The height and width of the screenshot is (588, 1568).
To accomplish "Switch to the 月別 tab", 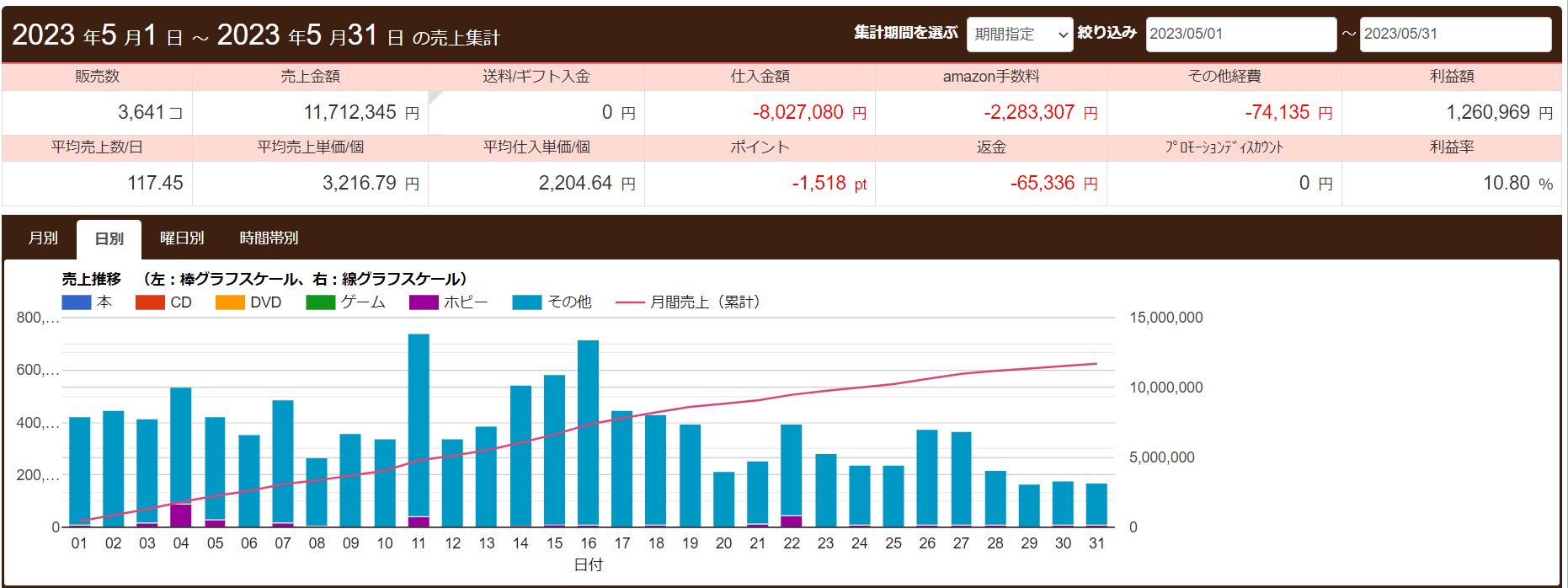I will pyautogui.click(x=43, y=238).
